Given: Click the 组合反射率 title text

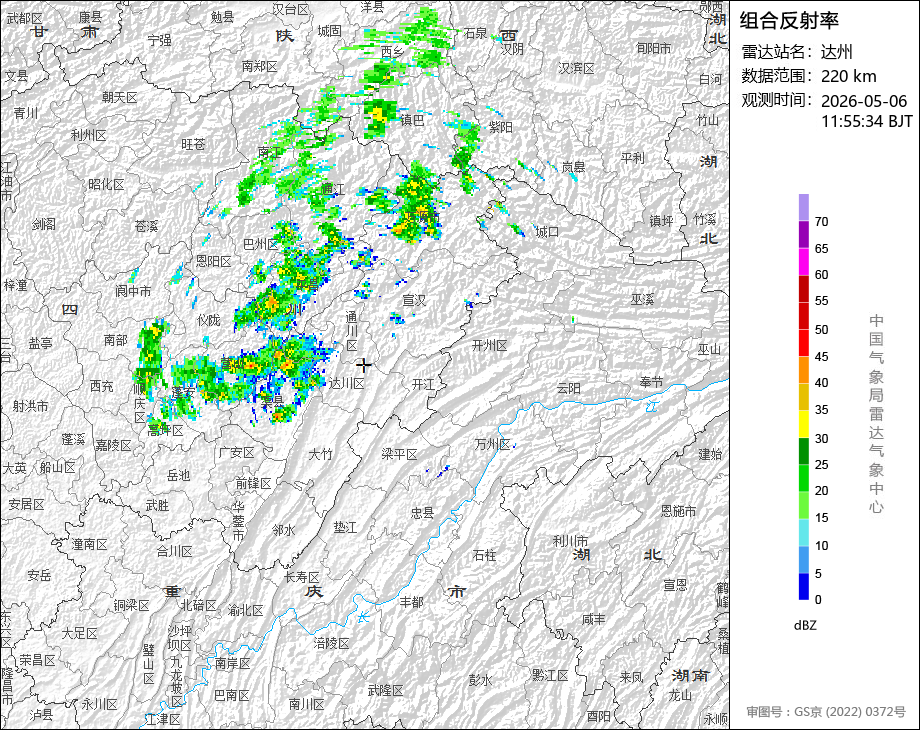Looking at the screenshot, I should 789,21.
